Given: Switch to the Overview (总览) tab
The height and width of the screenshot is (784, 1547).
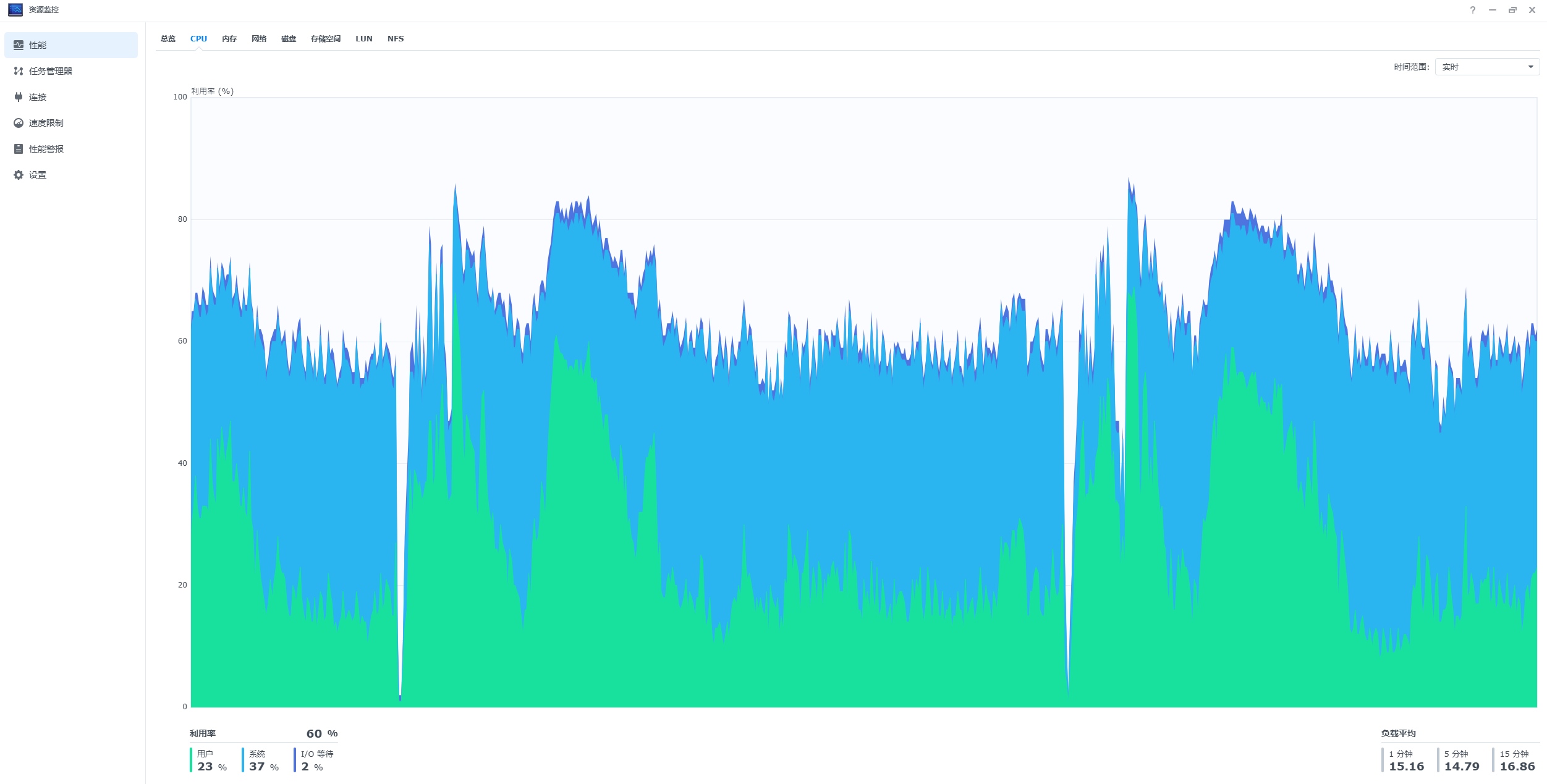Looking at the screenshot, I should coord(168,38).
